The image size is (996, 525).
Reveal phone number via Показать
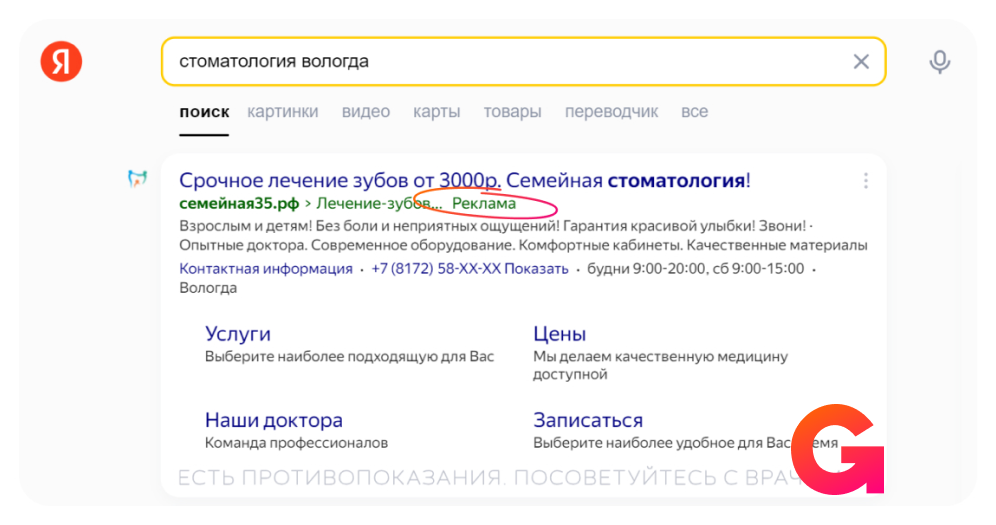[536, 268]
